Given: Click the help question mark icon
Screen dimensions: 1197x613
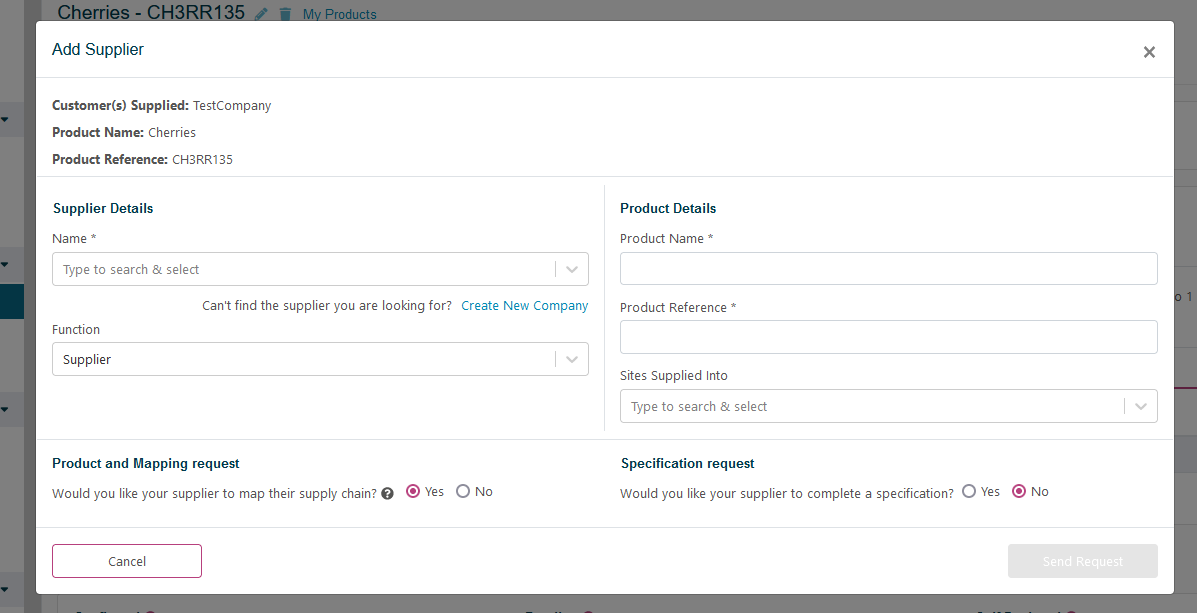Looking at the screenshot, I should coord(387,493).
